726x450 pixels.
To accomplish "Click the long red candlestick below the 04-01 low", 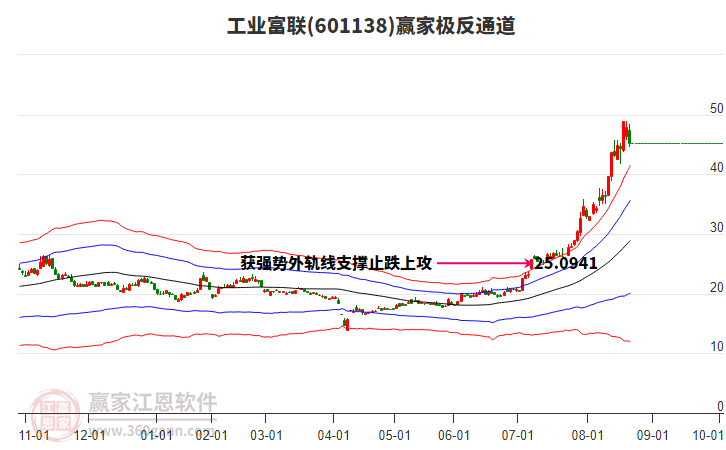I will pos(347,324).
